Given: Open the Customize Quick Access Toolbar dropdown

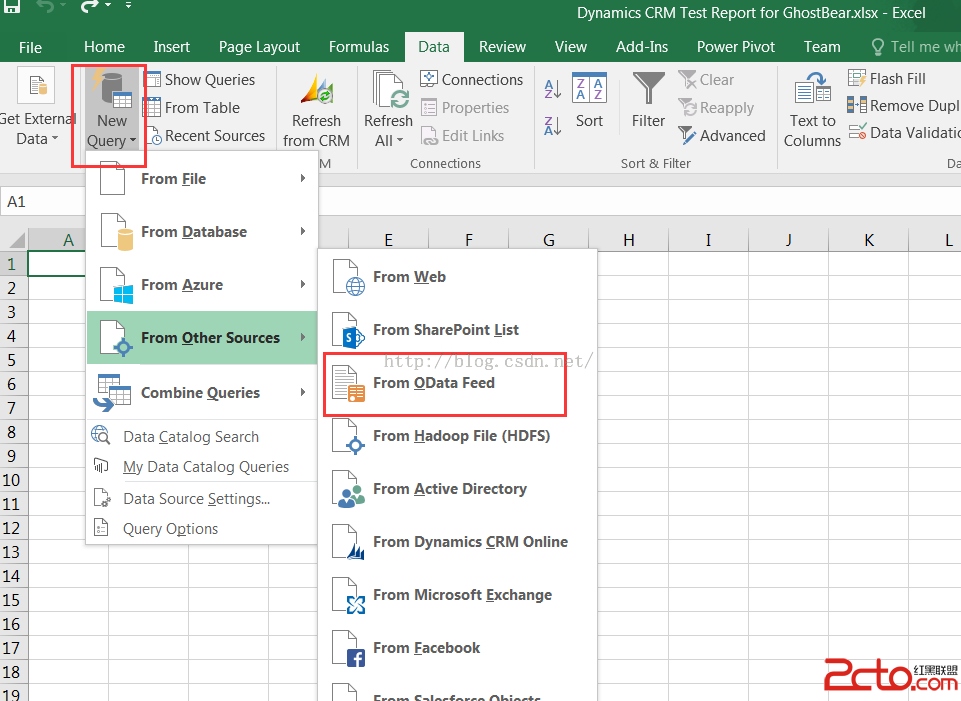Looking at the screenshot, I should pos(129,6).
